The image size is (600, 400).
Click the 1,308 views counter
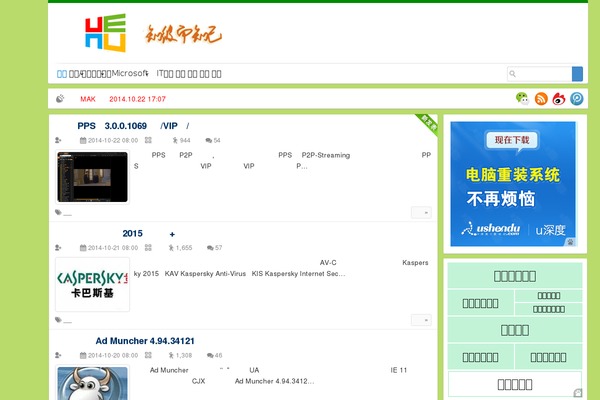click(180, 356)
